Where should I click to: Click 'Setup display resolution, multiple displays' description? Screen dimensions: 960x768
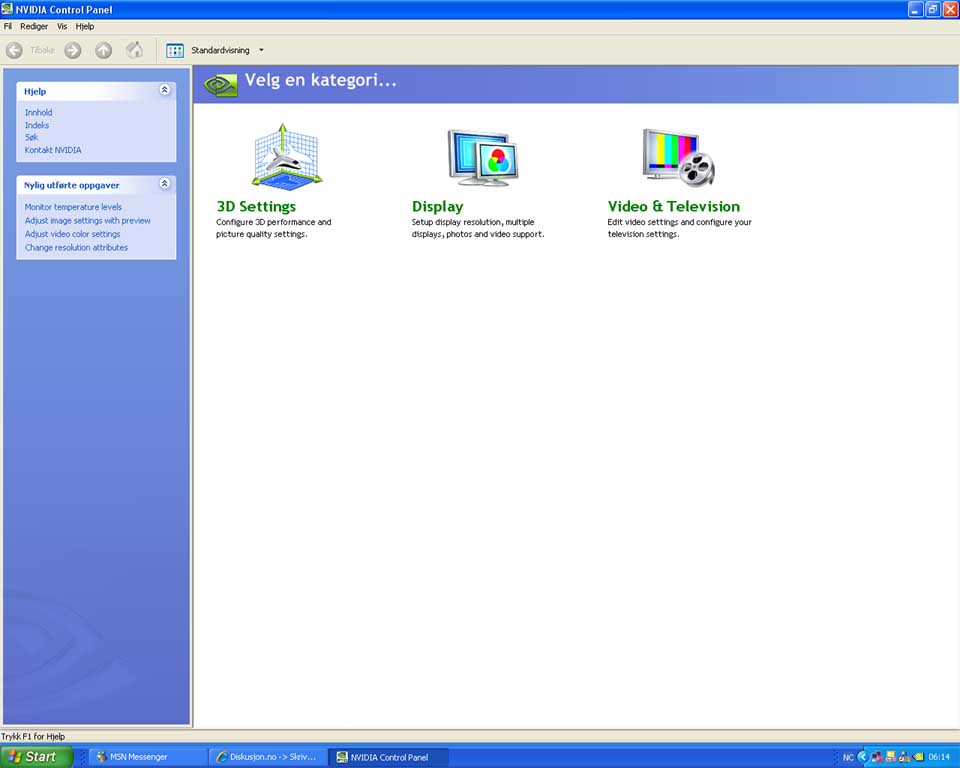tap(478, 228)
